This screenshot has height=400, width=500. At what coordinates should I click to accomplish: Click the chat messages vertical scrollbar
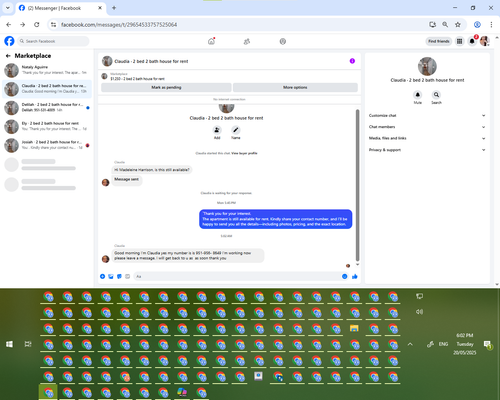tap(358, 185)
